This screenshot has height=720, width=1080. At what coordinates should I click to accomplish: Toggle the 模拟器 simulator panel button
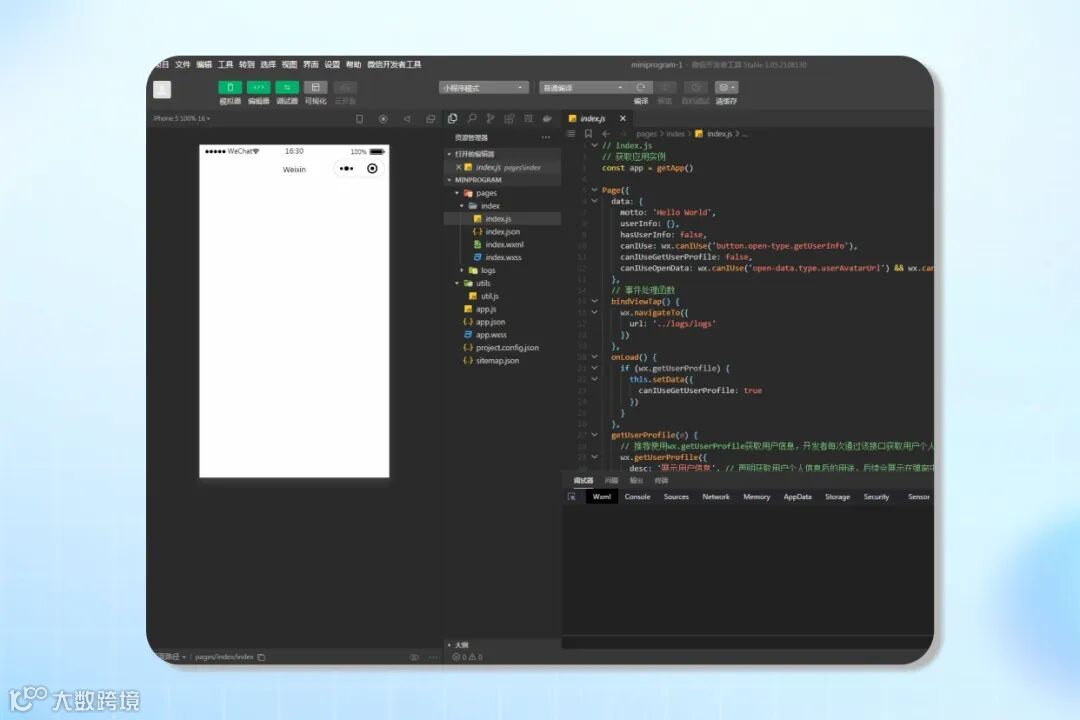click(230, 88)
